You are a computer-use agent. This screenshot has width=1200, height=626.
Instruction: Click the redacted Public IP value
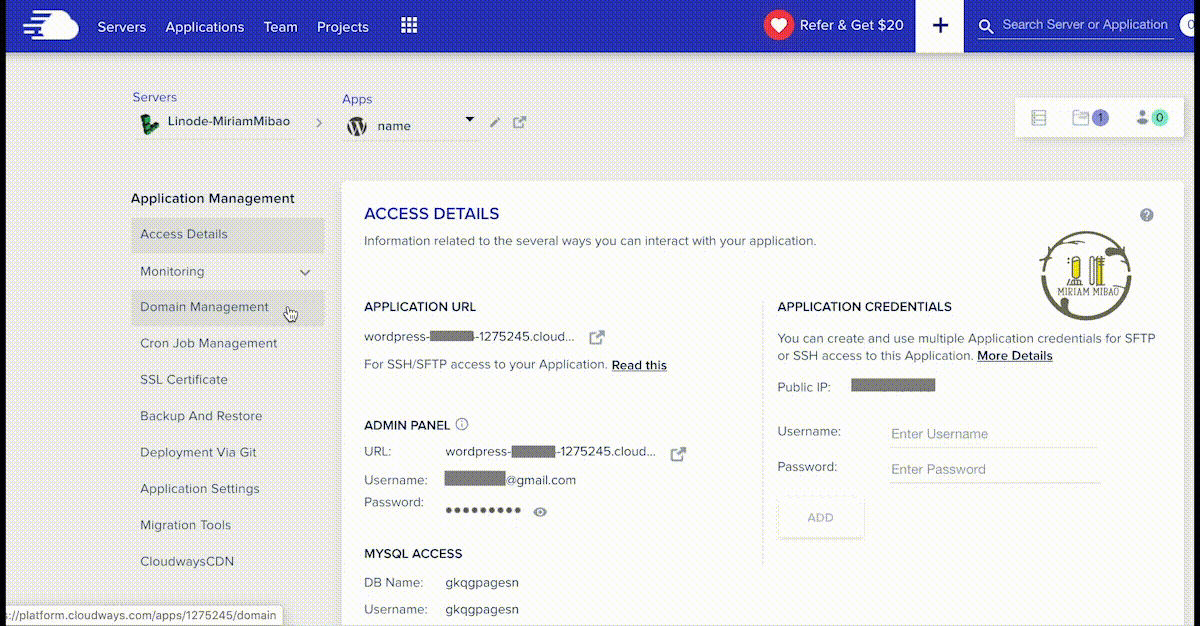point(893,385)
